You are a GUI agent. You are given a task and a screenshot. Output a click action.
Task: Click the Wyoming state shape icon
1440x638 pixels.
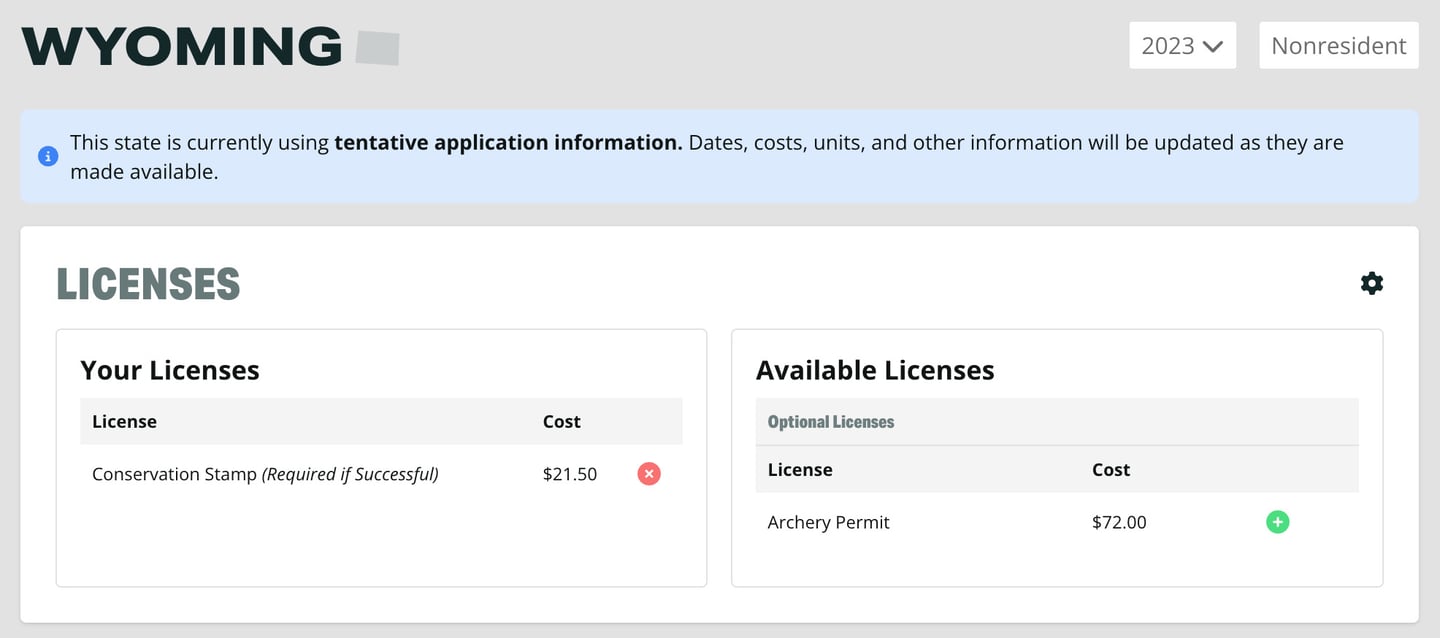point(377,47)
